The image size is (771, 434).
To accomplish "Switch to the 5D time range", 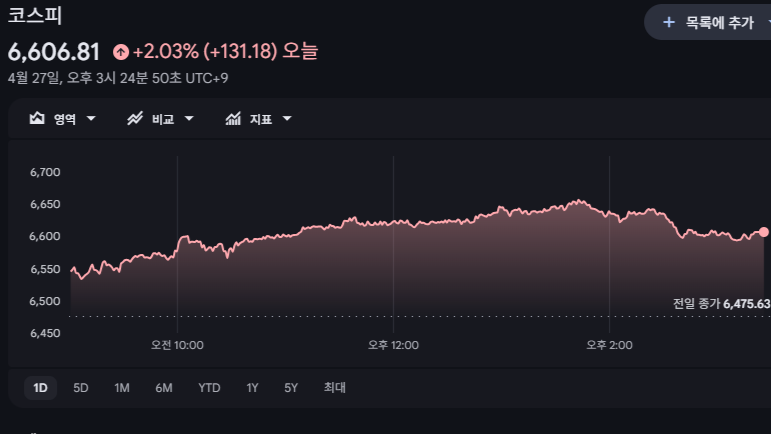I will point(81,388).
